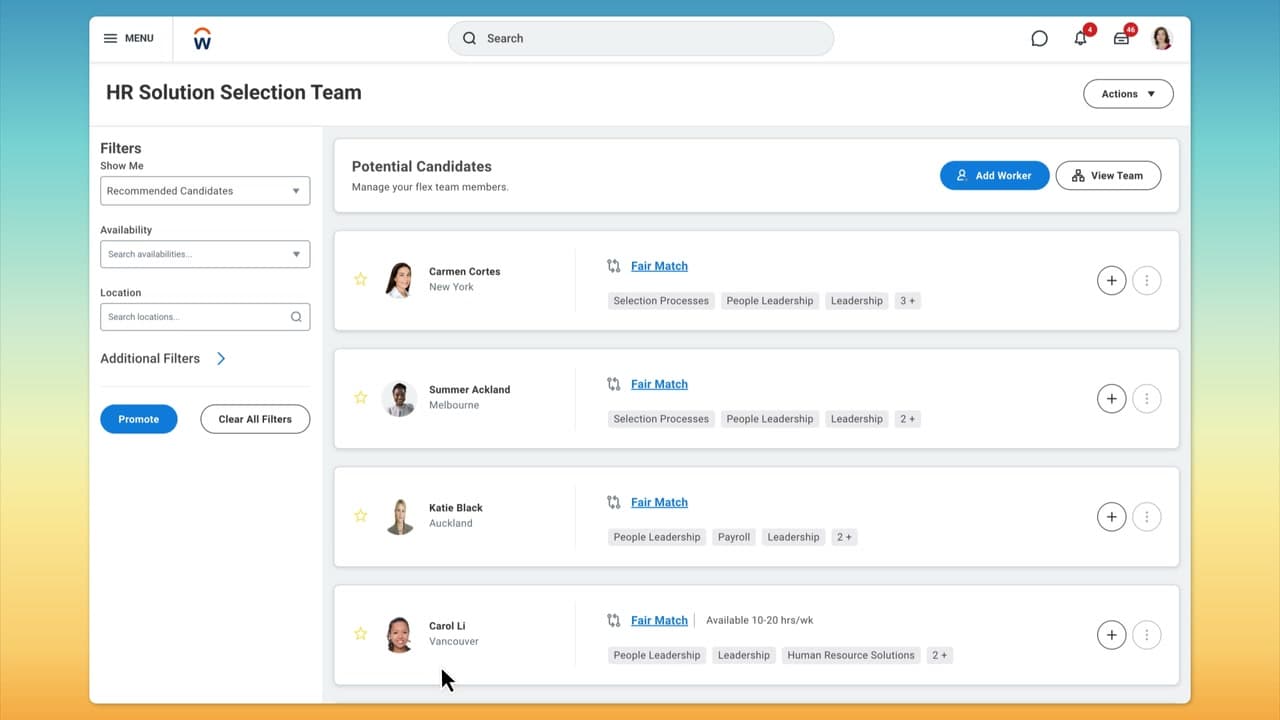
Task: Expand the Recommended Candidates dropdown
Action: 205,190
